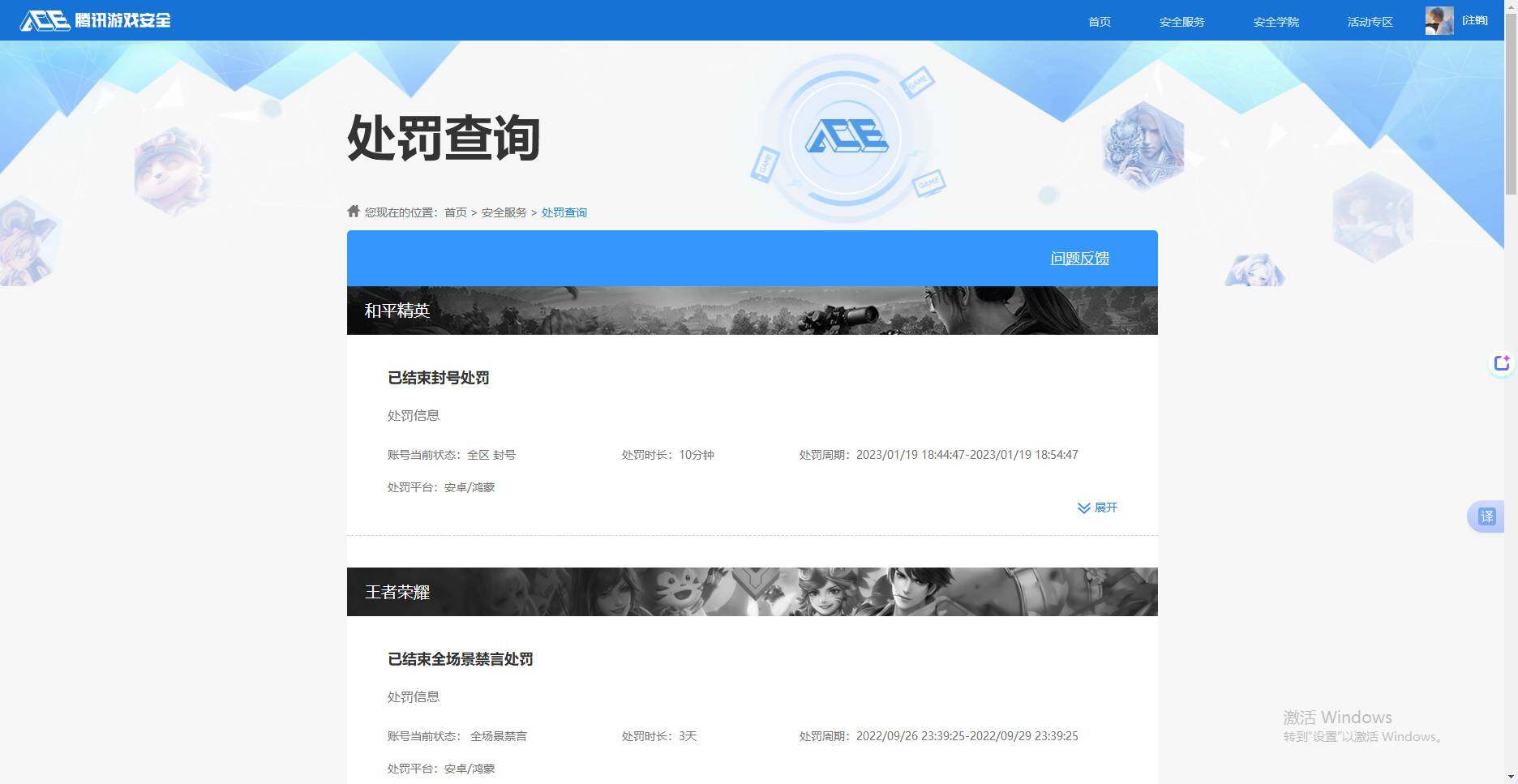Click the double-chevron icon beside 展开
The width and height of the screenshot is (1518, 784).
point(1083,508)
